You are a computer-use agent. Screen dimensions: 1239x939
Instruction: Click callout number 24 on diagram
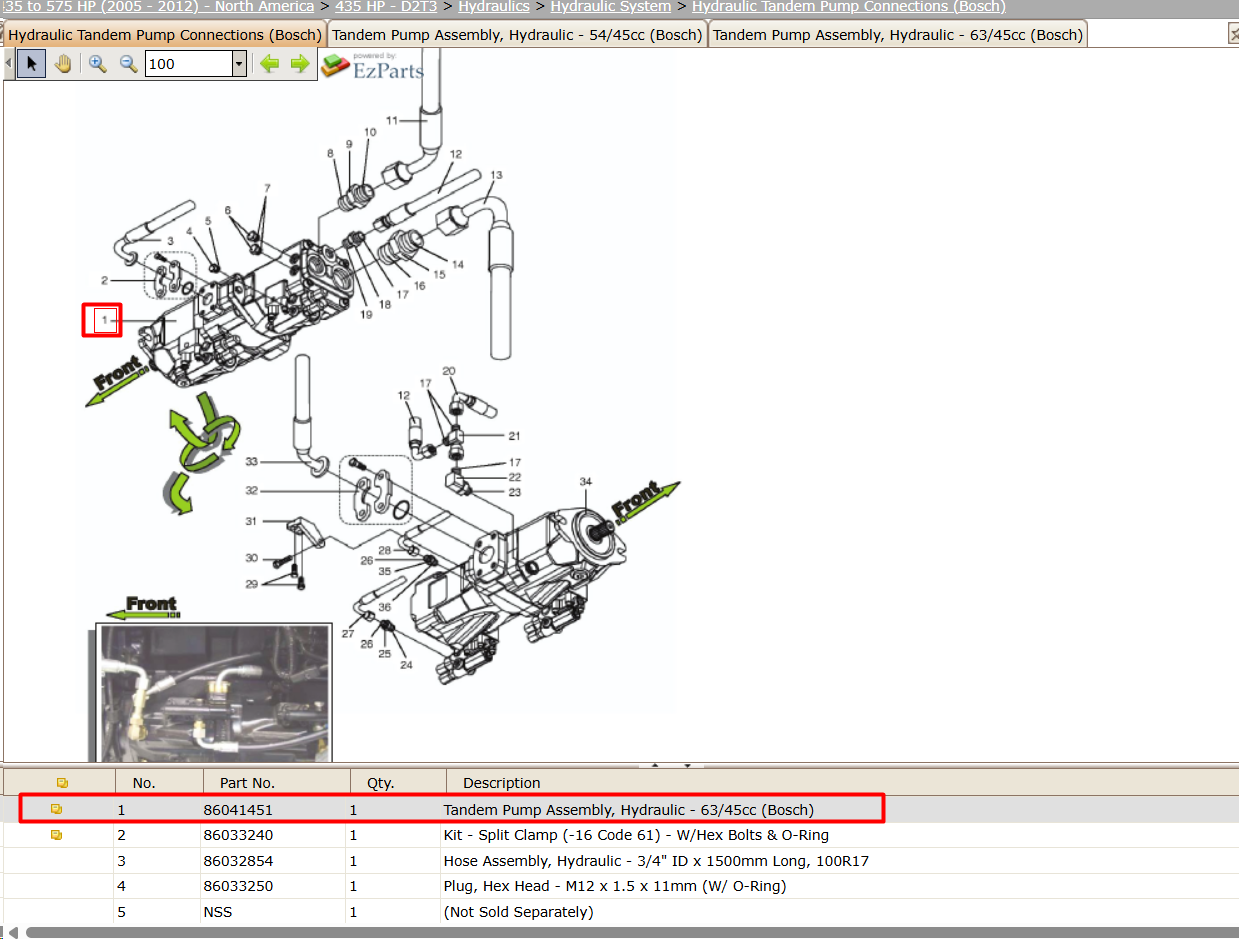(x=406, y=665)
